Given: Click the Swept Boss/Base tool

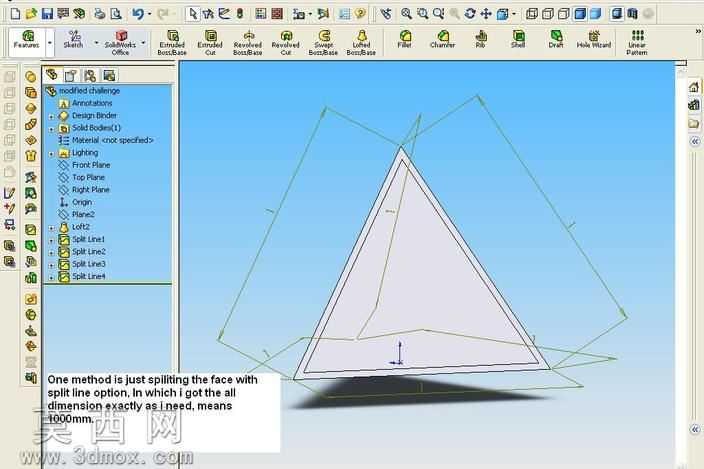Looking at the screenshot, I should click(x=323, y=43).
